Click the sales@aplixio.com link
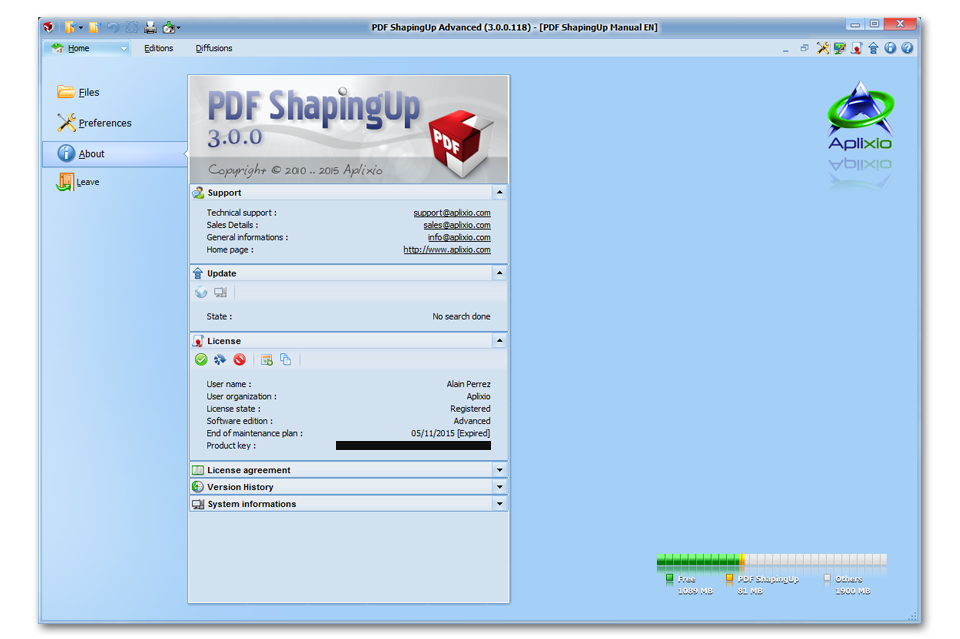This screenshot has width=960, height=639. (x=457, y=225)
